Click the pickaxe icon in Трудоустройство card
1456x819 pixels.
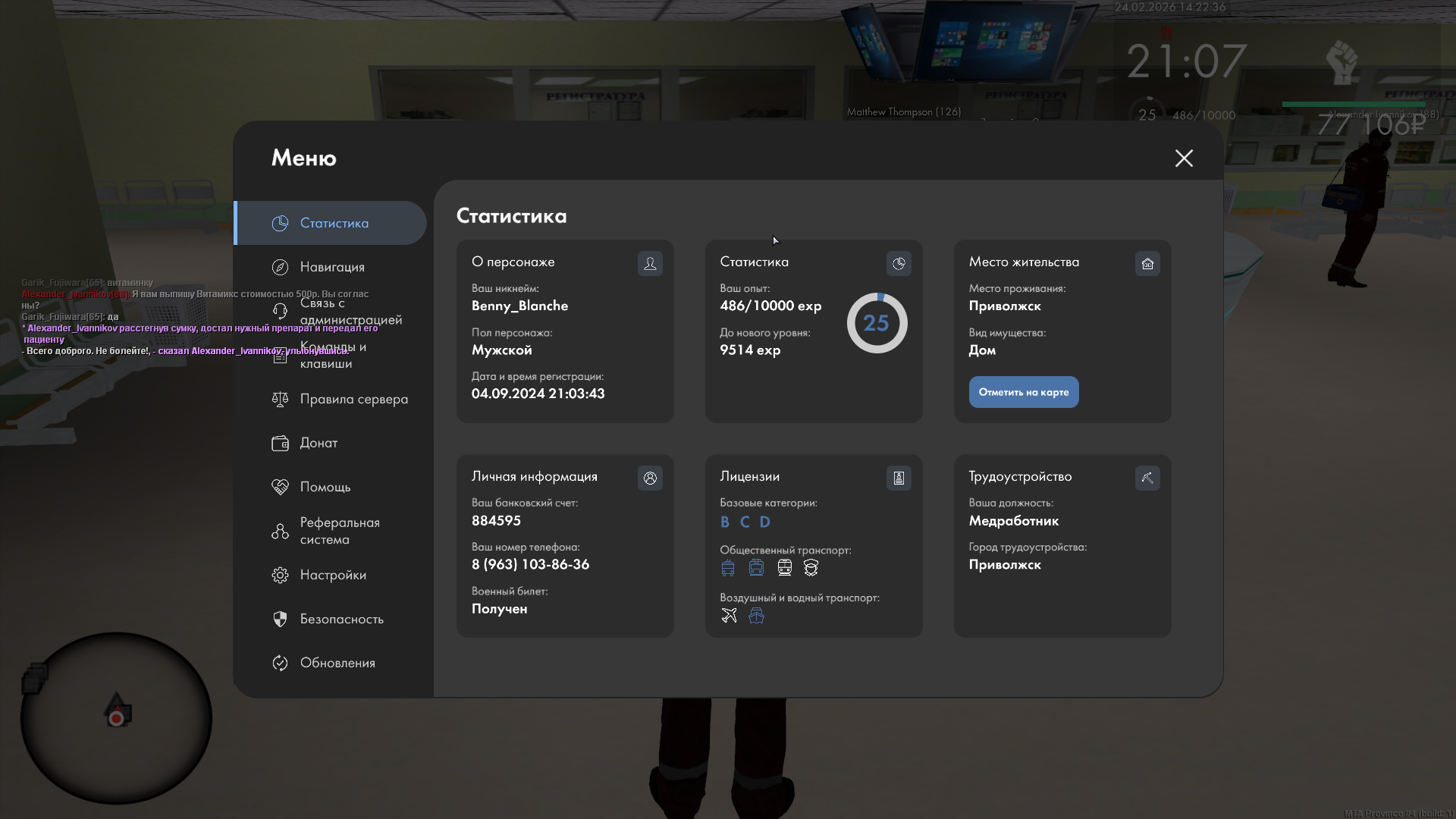click(x=1147, y=478)
